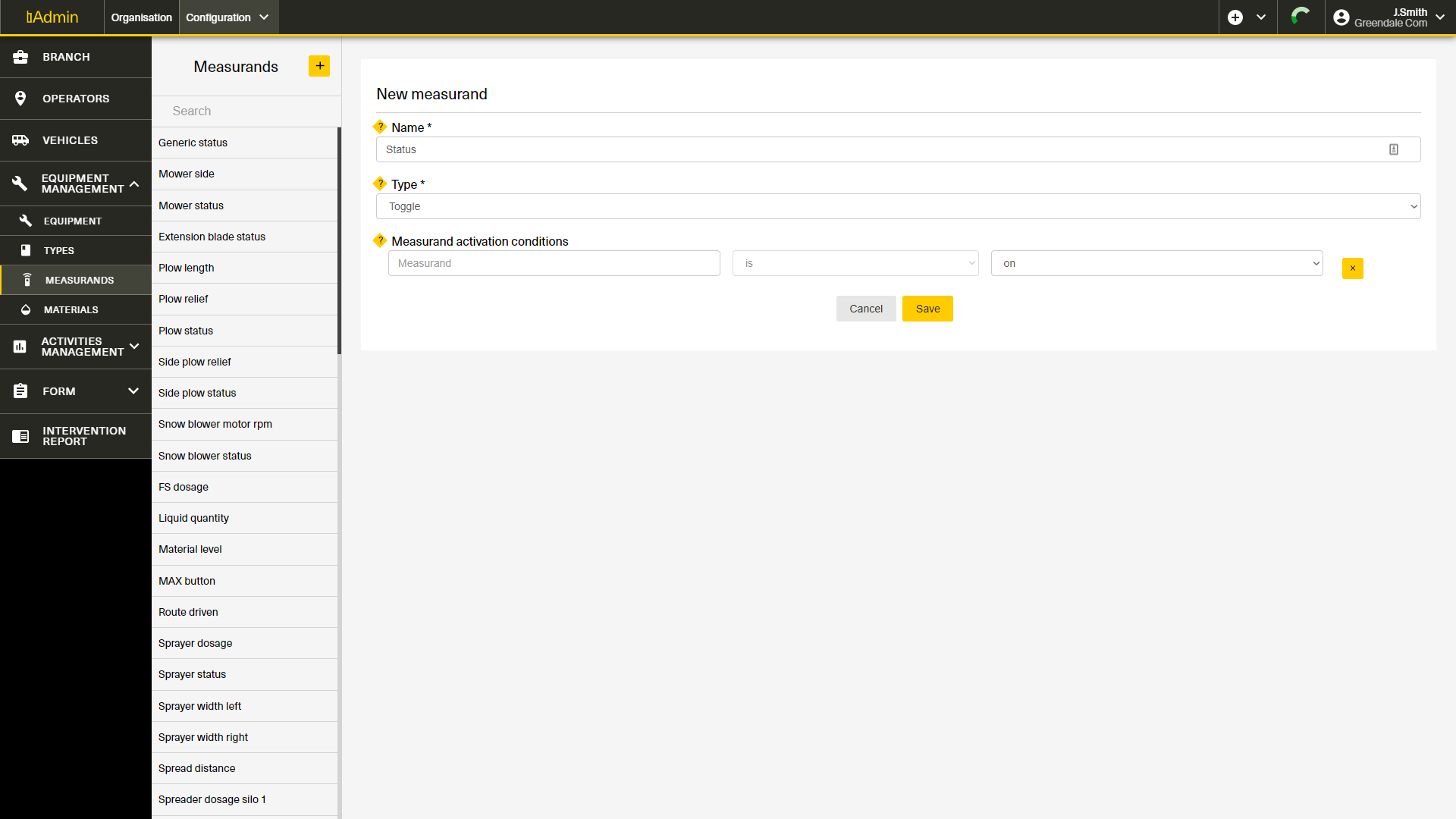Click the contact card icon in the Name field
The height and width of the screenshot is (819, 1456).
1394,149
